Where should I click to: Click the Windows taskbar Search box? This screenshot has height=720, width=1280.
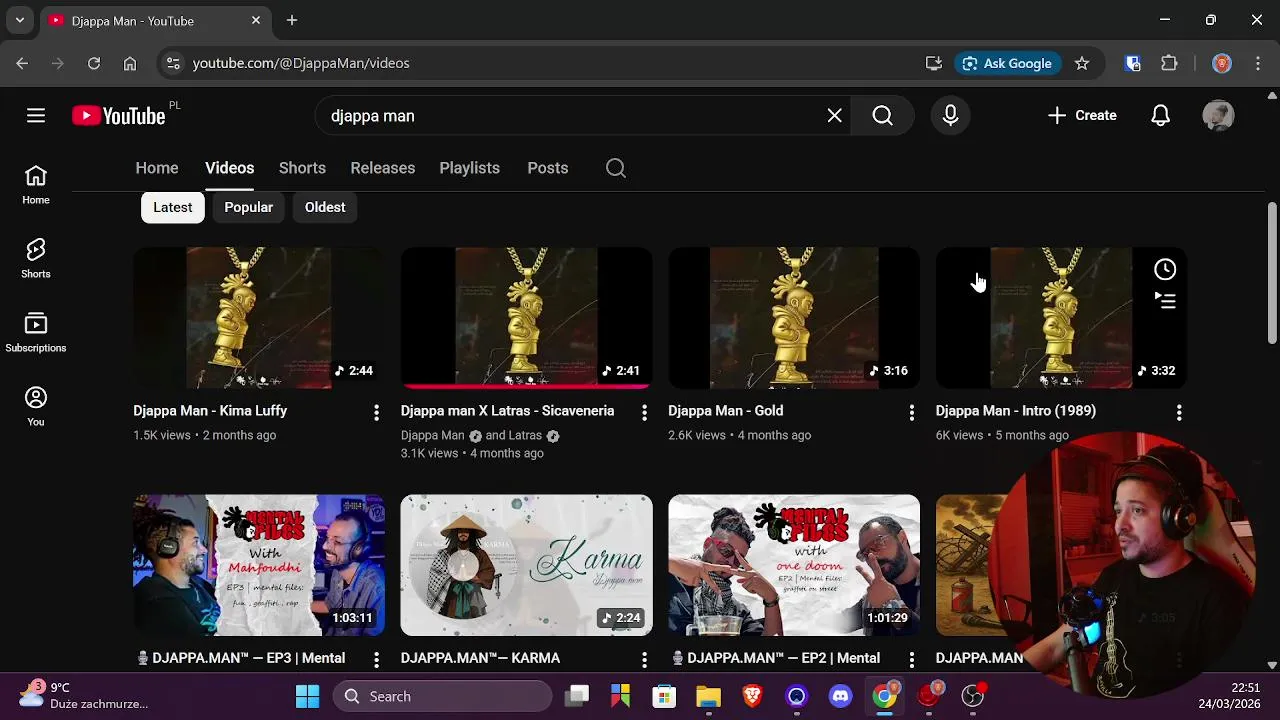(x=442, y=696)
